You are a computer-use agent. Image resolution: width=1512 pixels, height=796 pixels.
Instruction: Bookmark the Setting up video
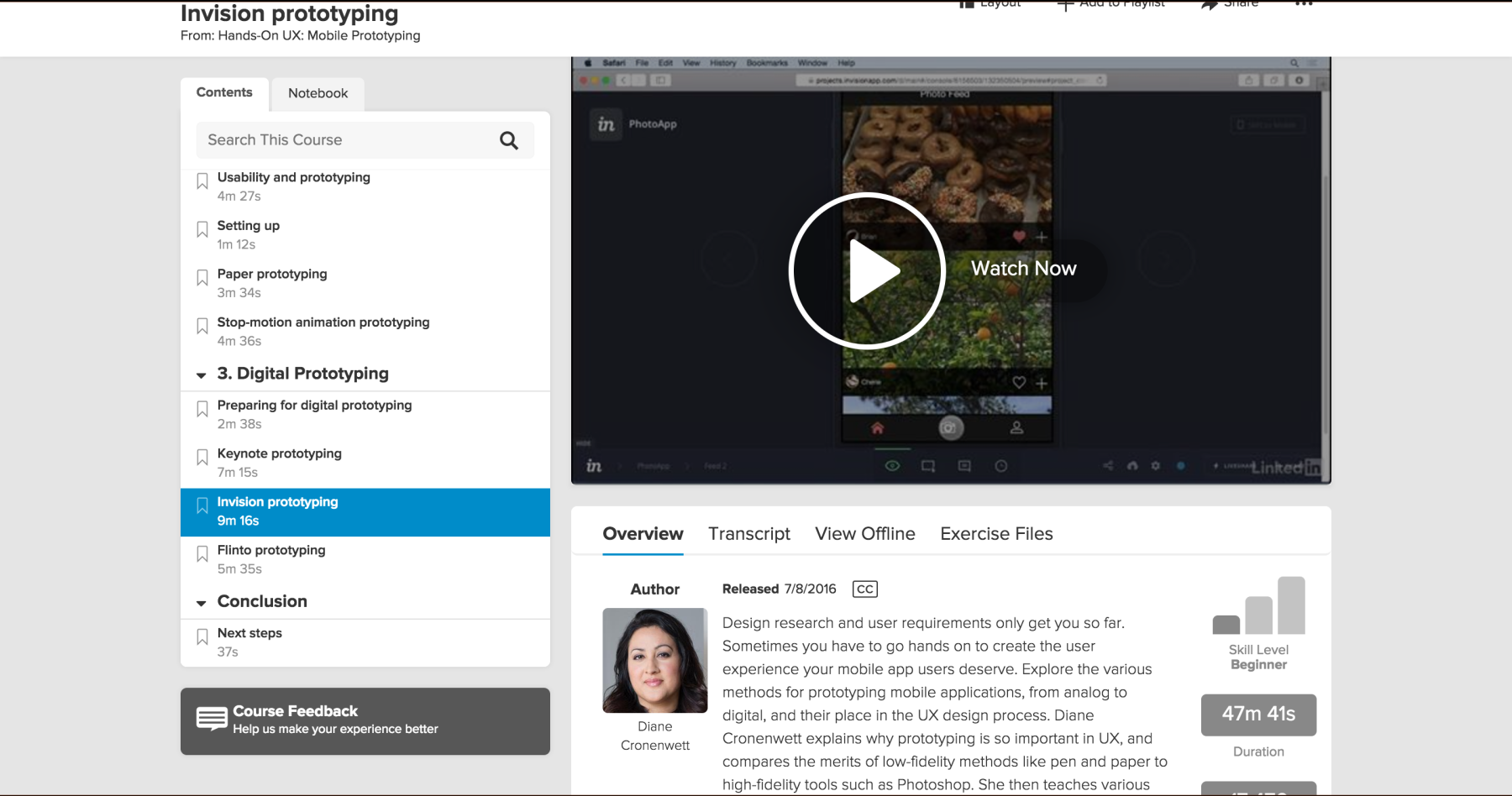click(202, 229)
